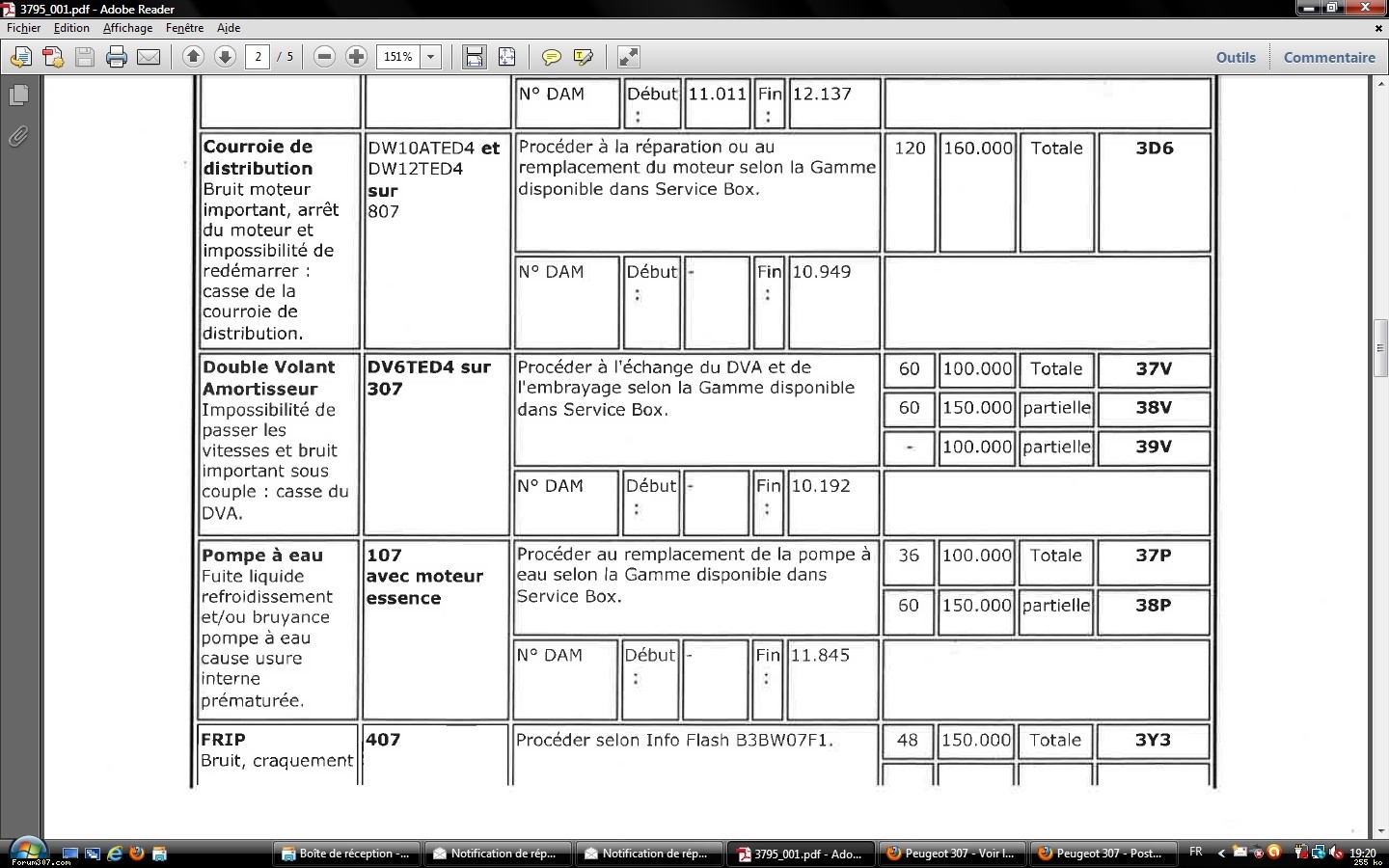Go to next page with down arrow

pyautogui.click(x=225, y=57)
